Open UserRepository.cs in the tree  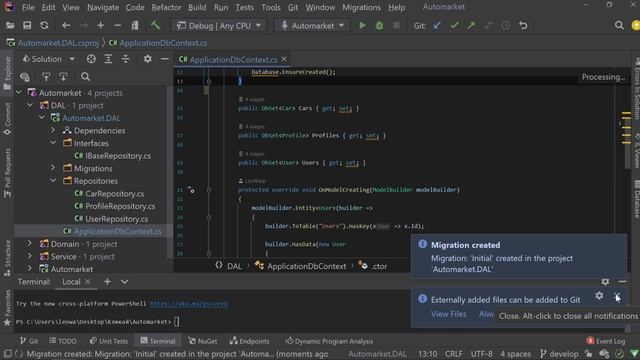(111, 219)
